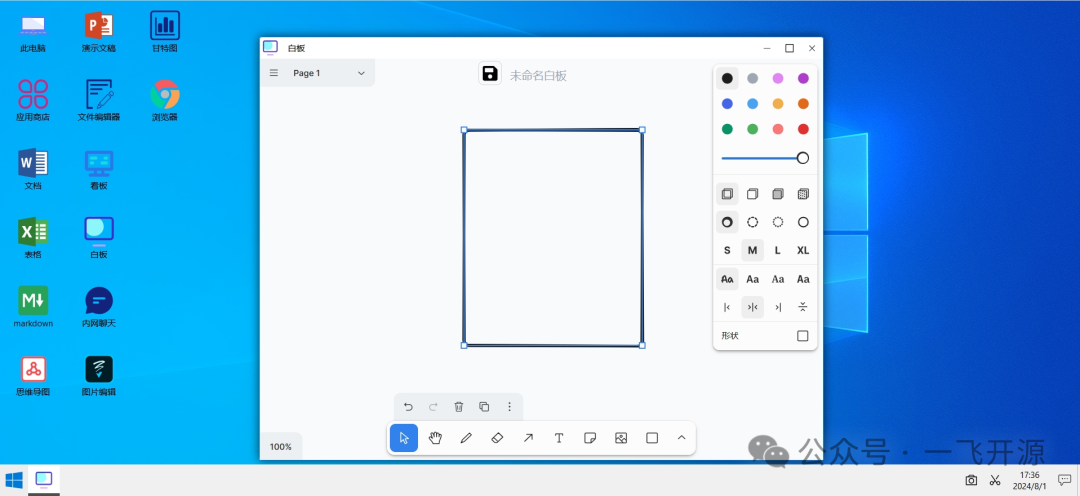Open the three-dot more actions menu

pyautogui.click(x=510, y=407)
